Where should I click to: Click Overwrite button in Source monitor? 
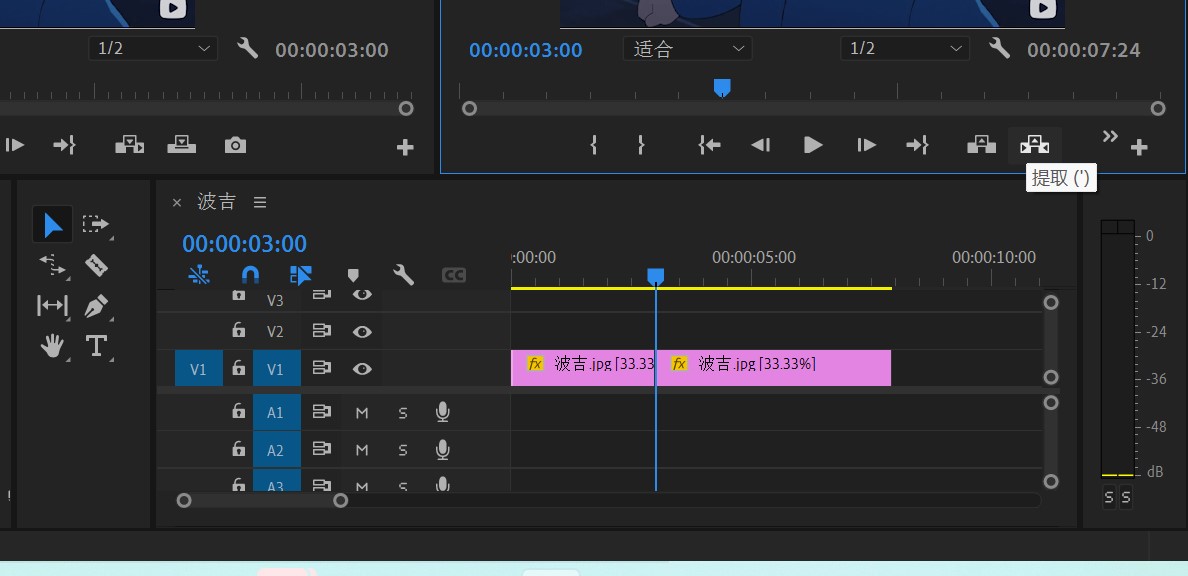pyautogui.click(x=182, y=145)
